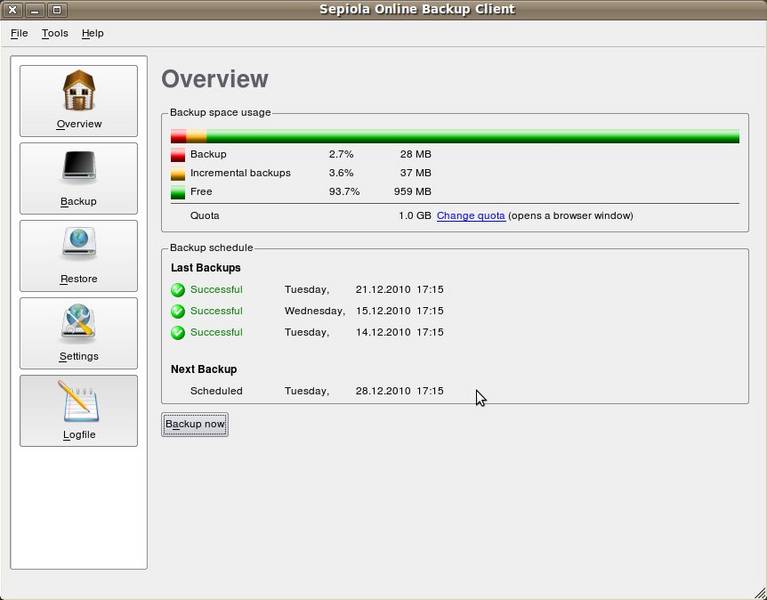Click the Overview page heading

point(215,79)
